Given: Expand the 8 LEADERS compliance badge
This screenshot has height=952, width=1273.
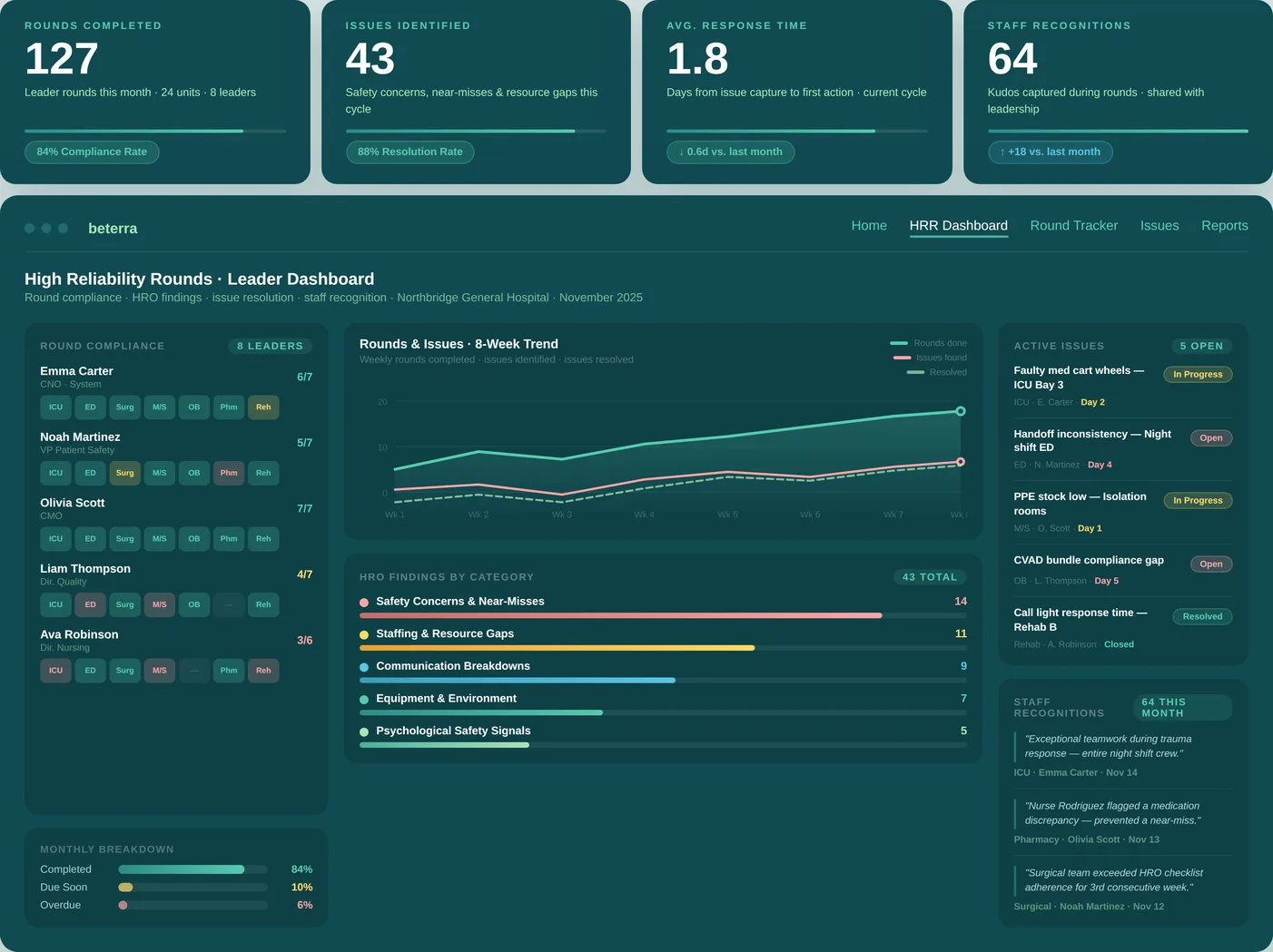Looking at the screenshot, I should [x=271, y=346].
